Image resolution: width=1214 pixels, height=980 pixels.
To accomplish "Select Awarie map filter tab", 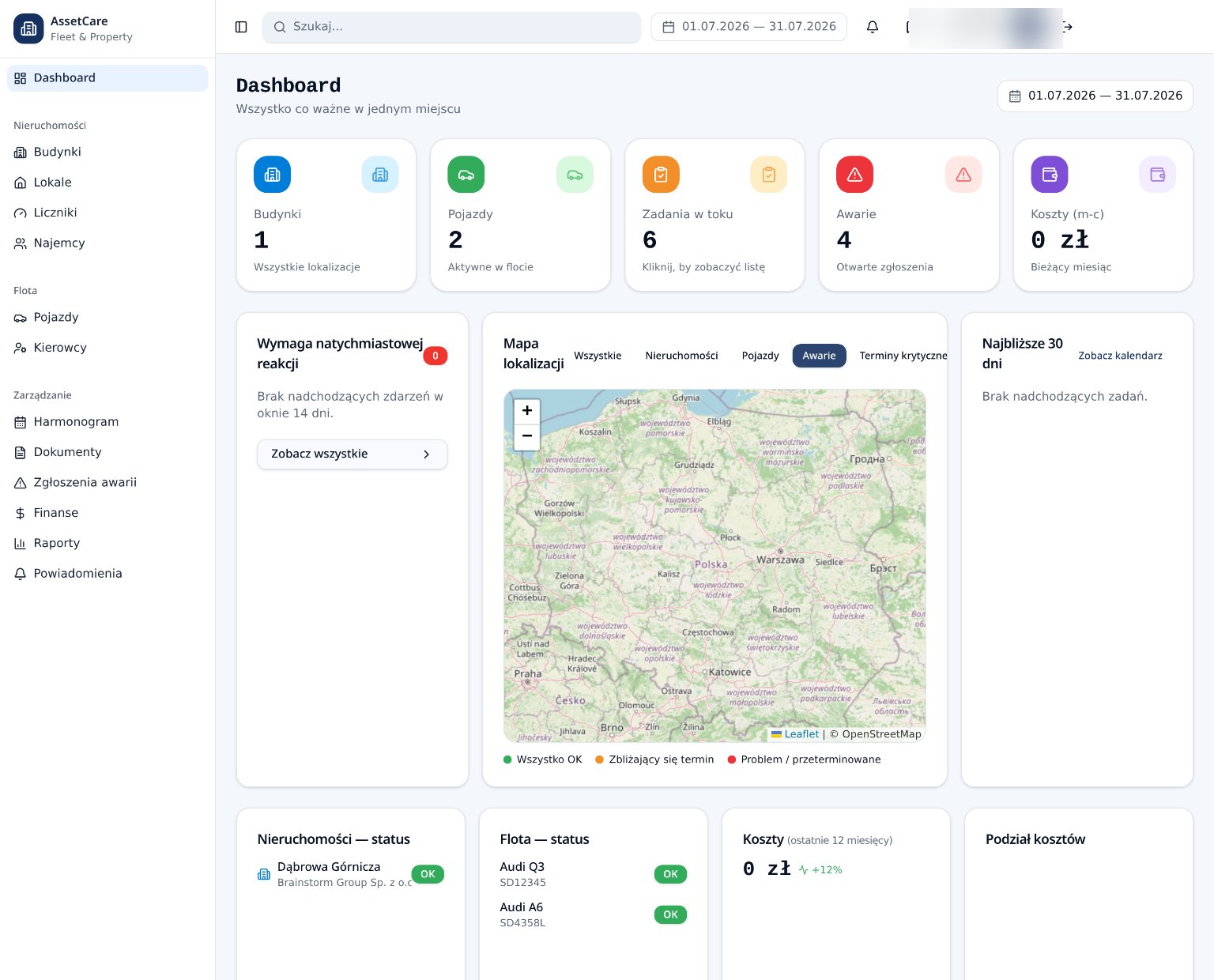I will click(x=819, y=356).
